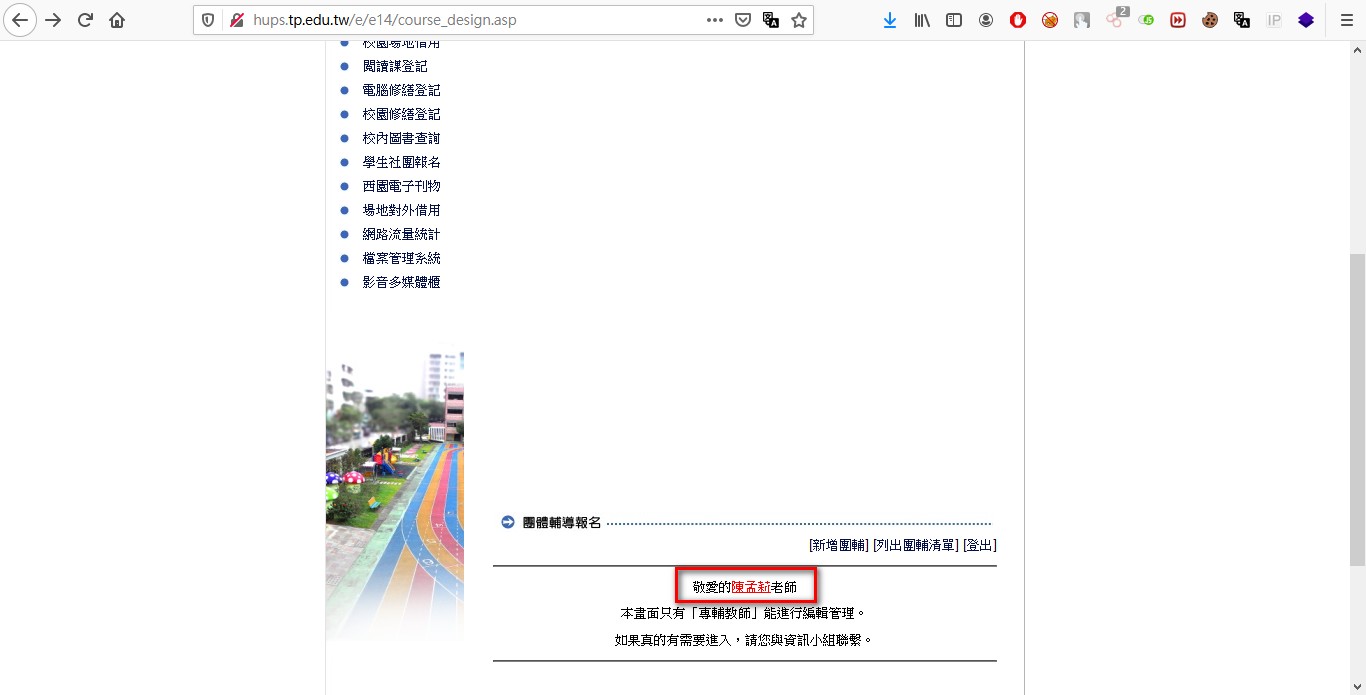Open 西園電子刊物 link
The height and width of the screenshot is (695, 1366).
(x=401, y=186)
